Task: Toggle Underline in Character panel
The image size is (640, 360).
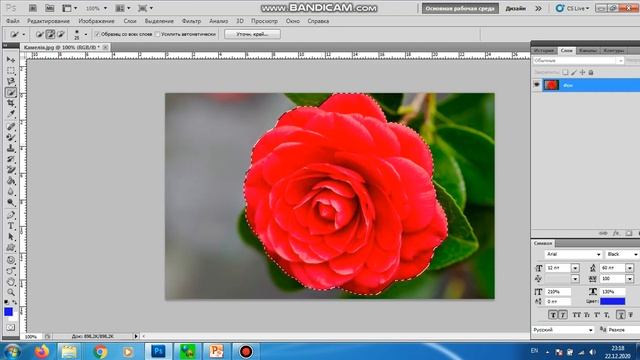Action: tap(620, 315)
